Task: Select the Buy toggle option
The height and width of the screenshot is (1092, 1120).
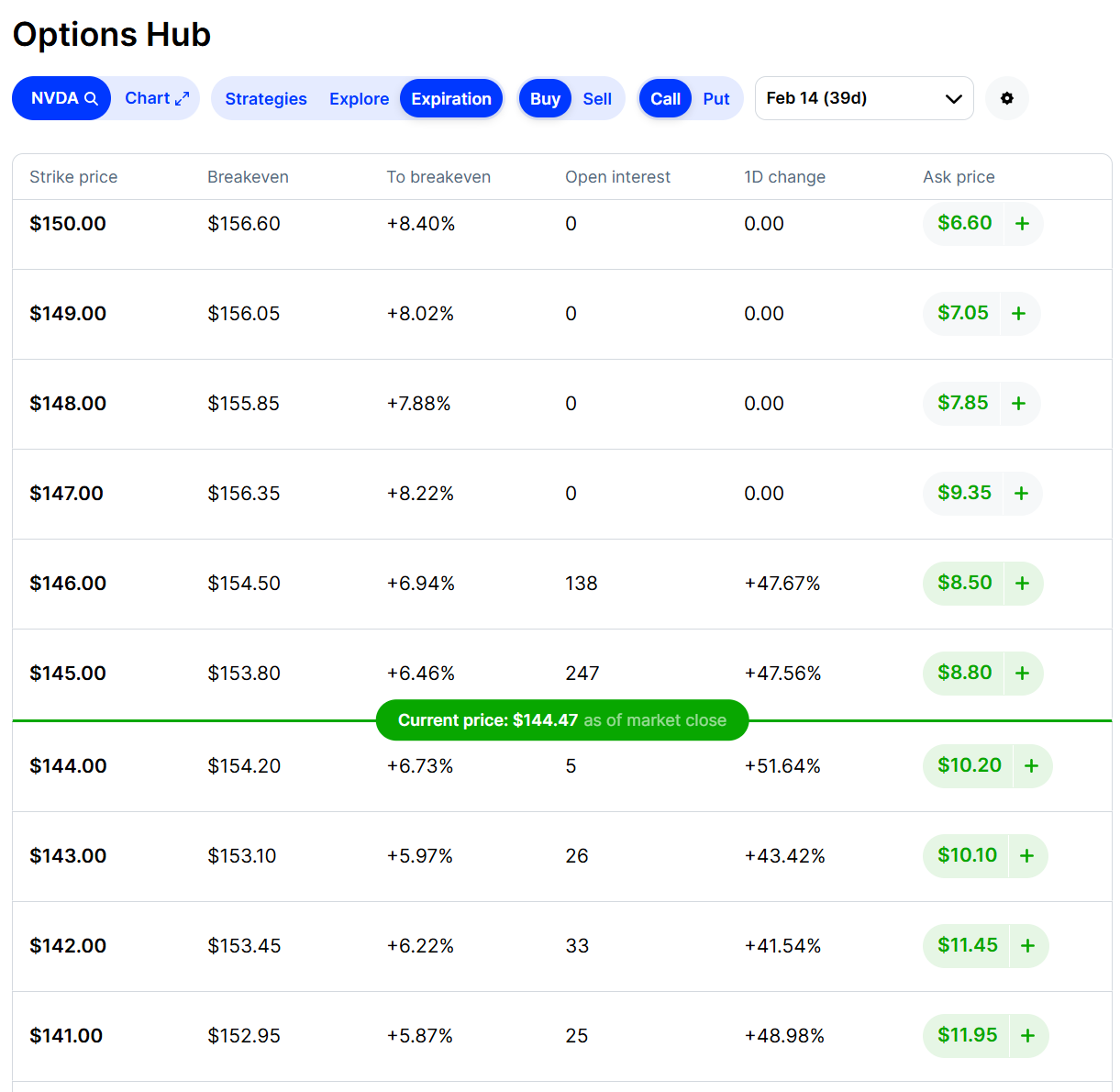Action: (545, 98)
